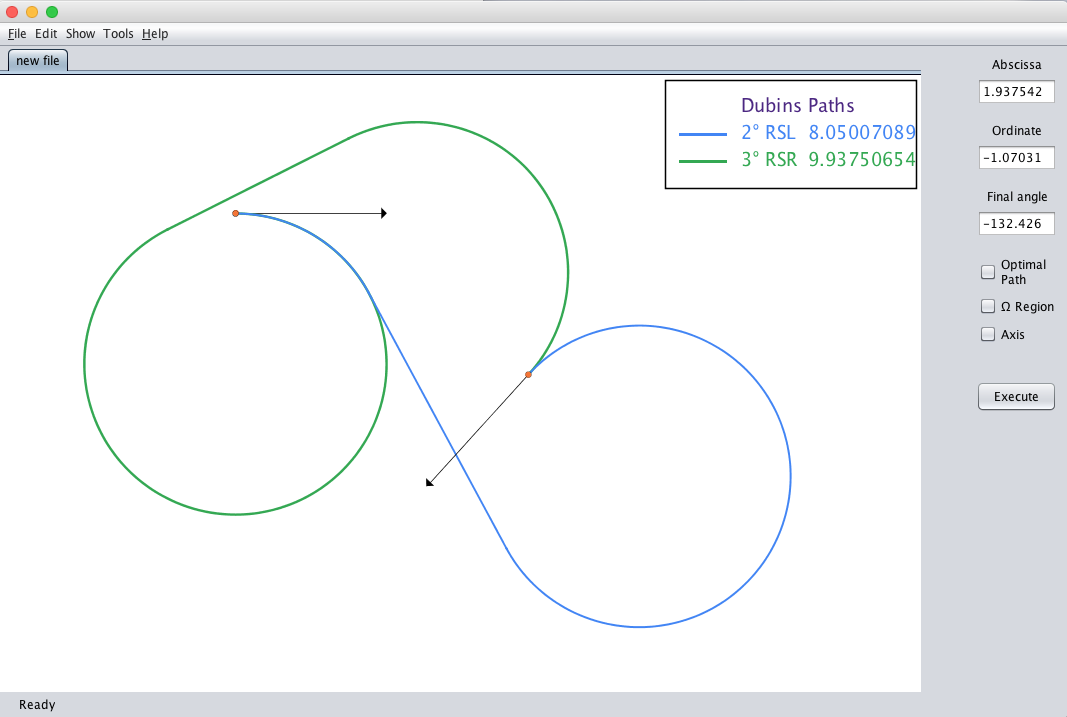The width and height of the screenshot is (1067, 717).
Task: Open the Help menu
Action: [x=155, y=33]
